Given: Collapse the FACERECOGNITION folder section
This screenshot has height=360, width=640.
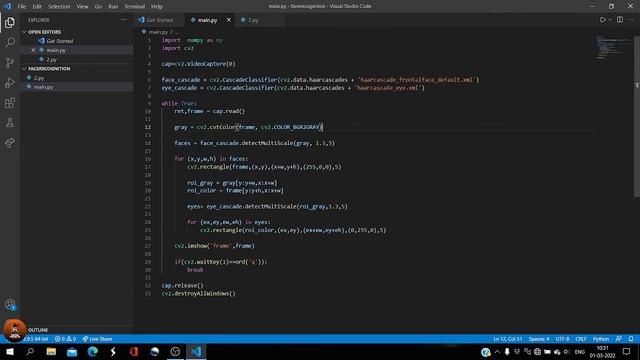Looking at the screenshot, I should [x=49, y=69].
